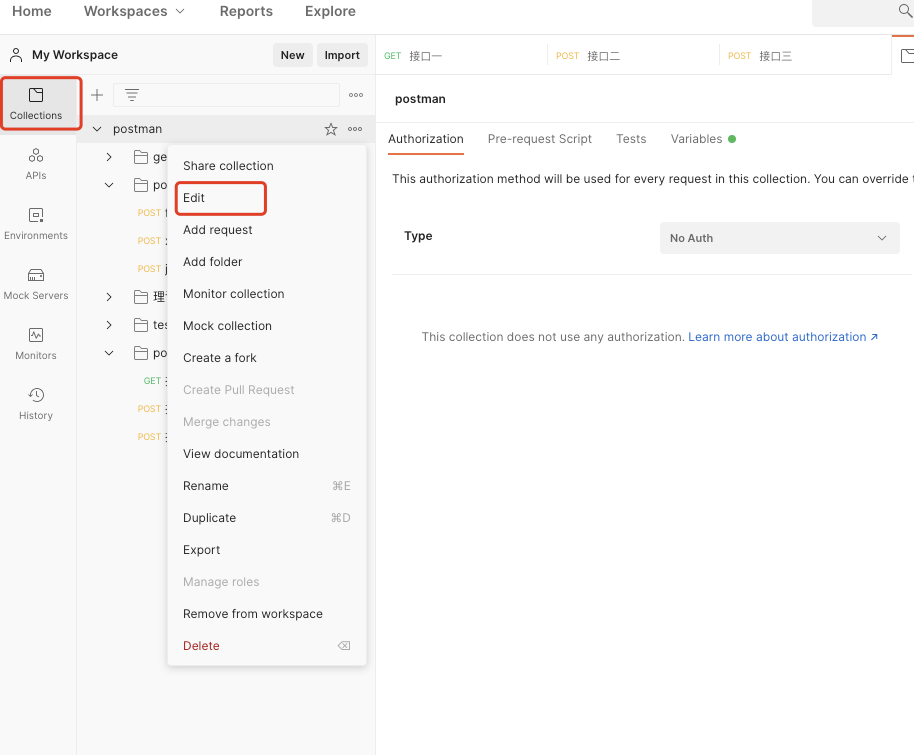Open the Collections sidebar panel
Viewport: 914px width, 755px height.
pos(36,103)
